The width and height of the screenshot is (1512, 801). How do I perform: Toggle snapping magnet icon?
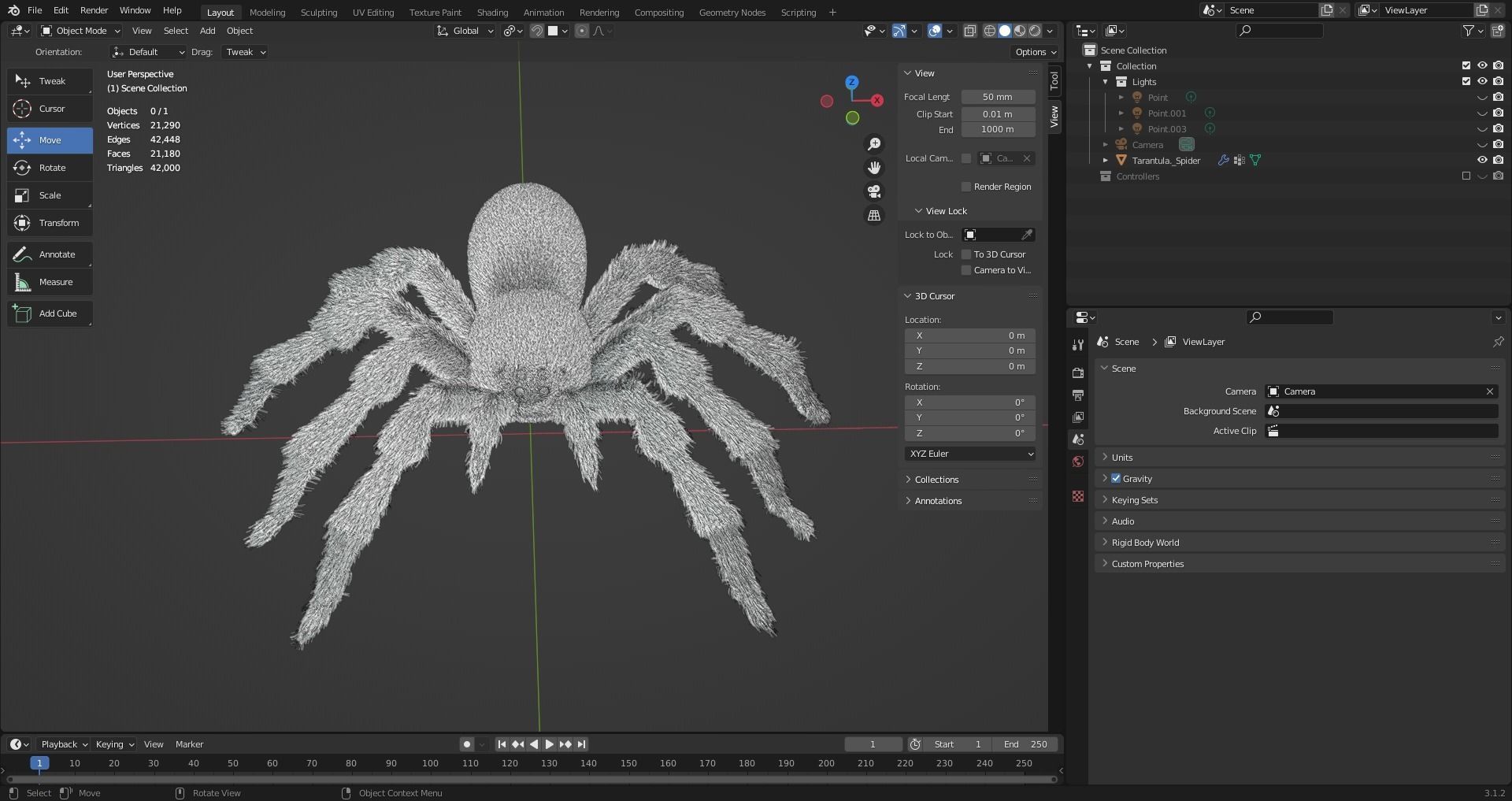pos(536,31)
